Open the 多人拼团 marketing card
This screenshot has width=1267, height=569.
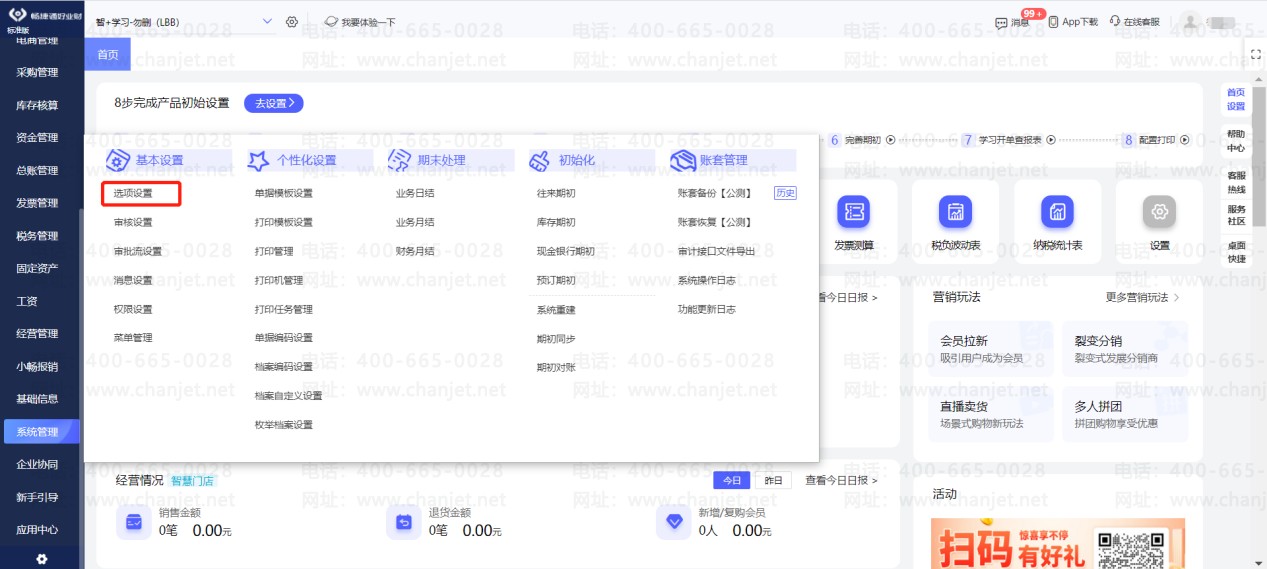[x=1125, y=414]
